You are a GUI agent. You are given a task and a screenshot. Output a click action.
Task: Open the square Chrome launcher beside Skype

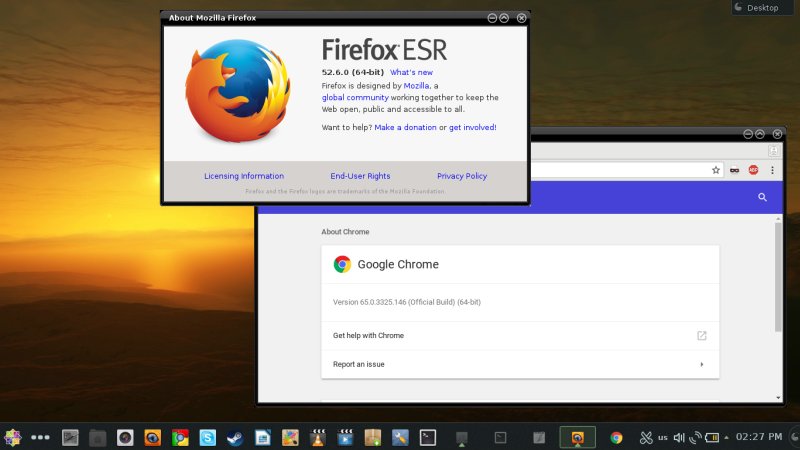(x=180, y=437)
